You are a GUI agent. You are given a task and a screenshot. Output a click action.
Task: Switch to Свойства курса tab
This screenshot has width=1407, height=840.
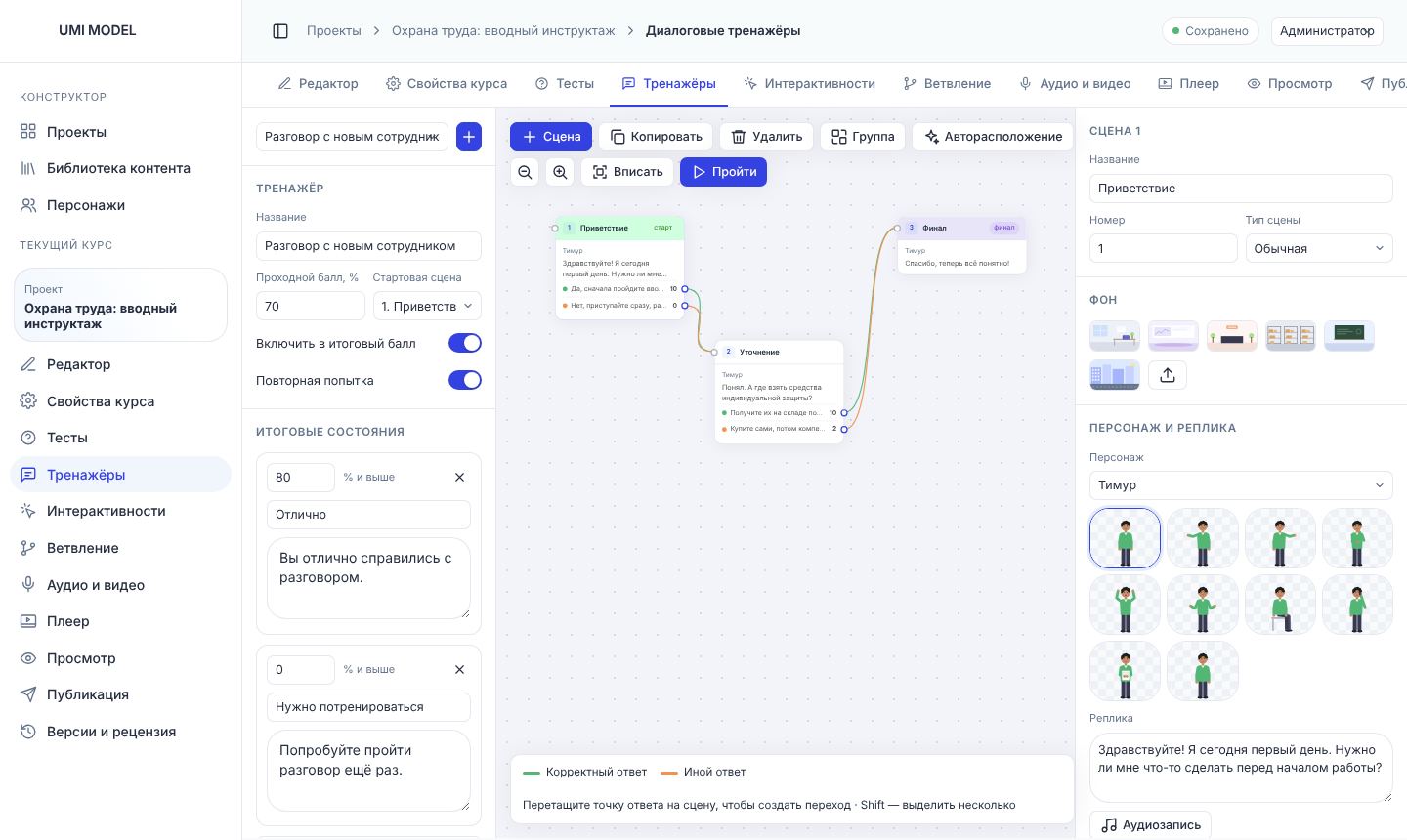(447, 84)
